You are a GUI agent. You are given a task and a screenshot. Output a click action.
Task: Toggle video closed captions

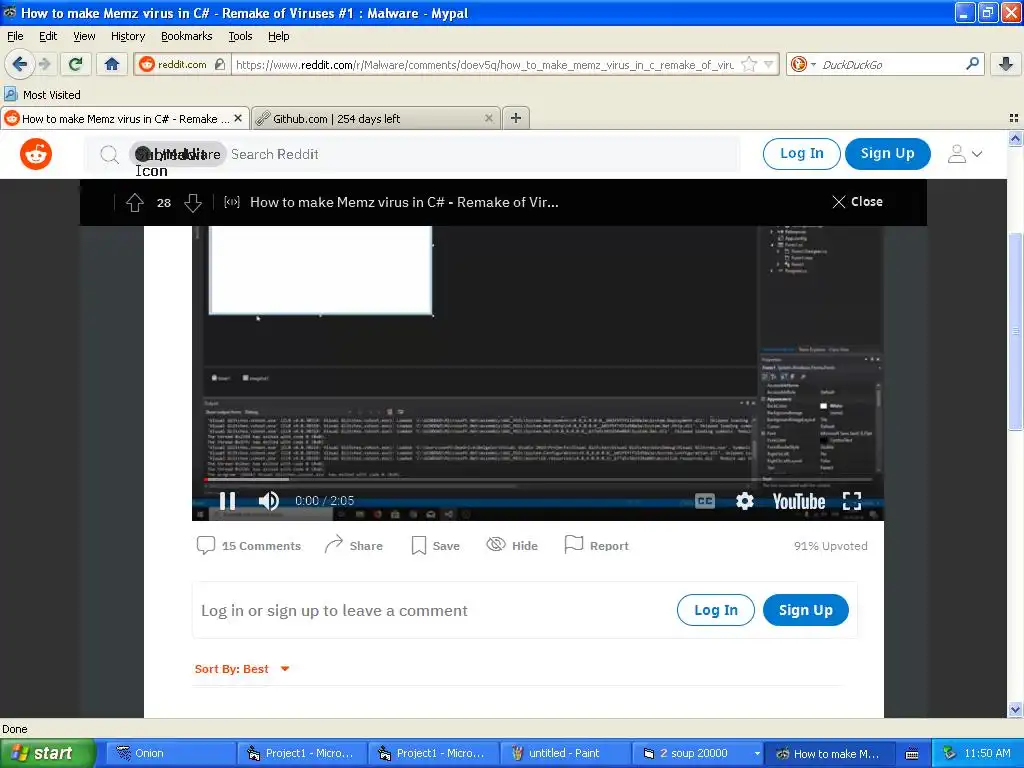705,501
